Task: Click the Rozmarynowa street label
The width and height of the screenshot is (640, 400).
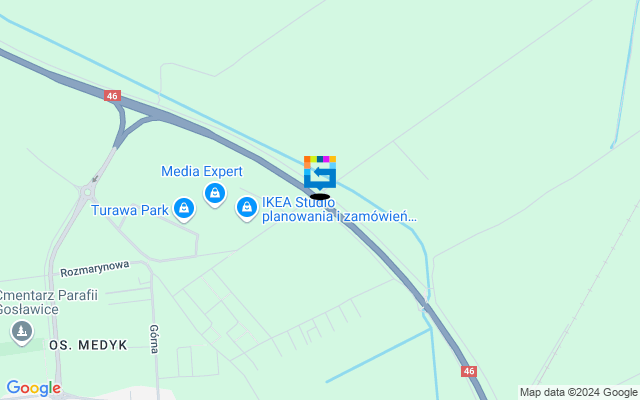Action: point(95,269)
